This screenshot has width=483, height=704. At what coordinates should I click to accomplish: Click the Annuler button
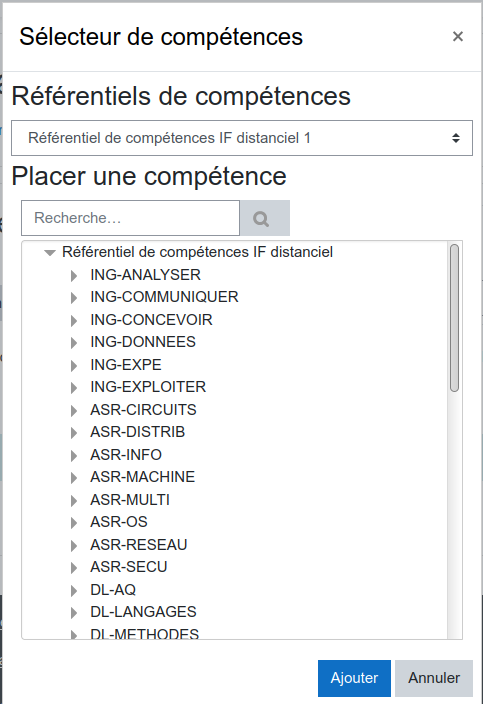pyautogui.click(x=434, y=678)
